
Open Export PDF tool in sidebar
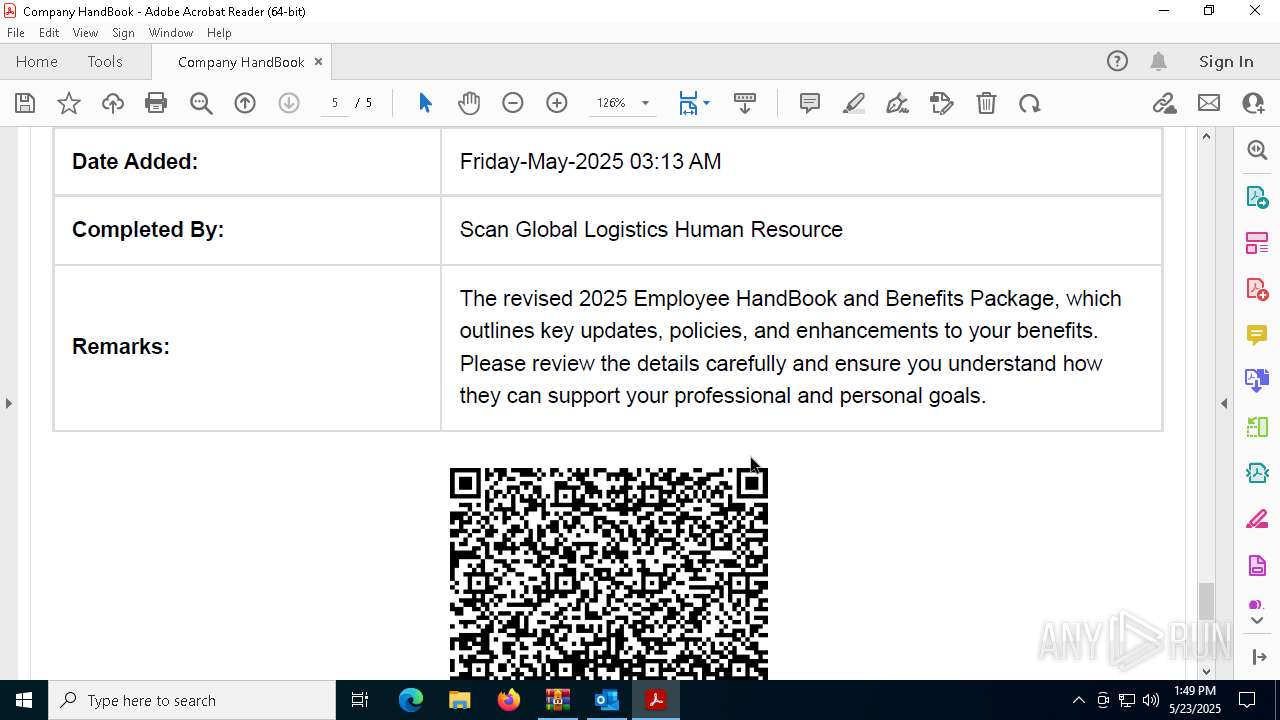click(1257, 196)
